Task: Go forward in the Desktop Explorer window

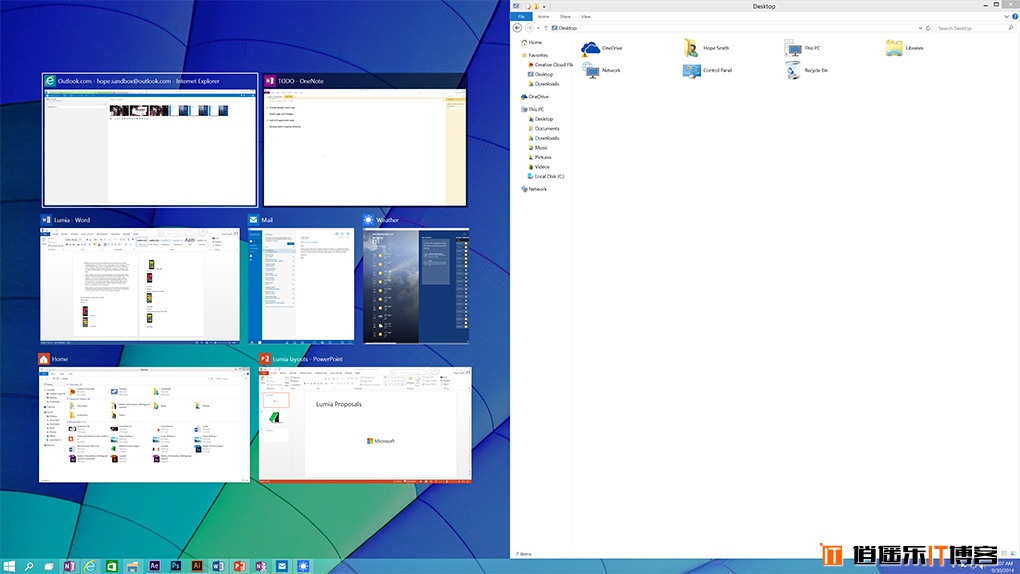Action: click(x=529, y=28)
